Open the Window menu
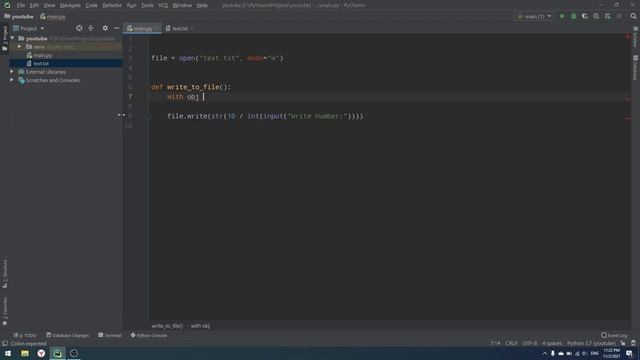640x360 pixels. pos(182,5)
